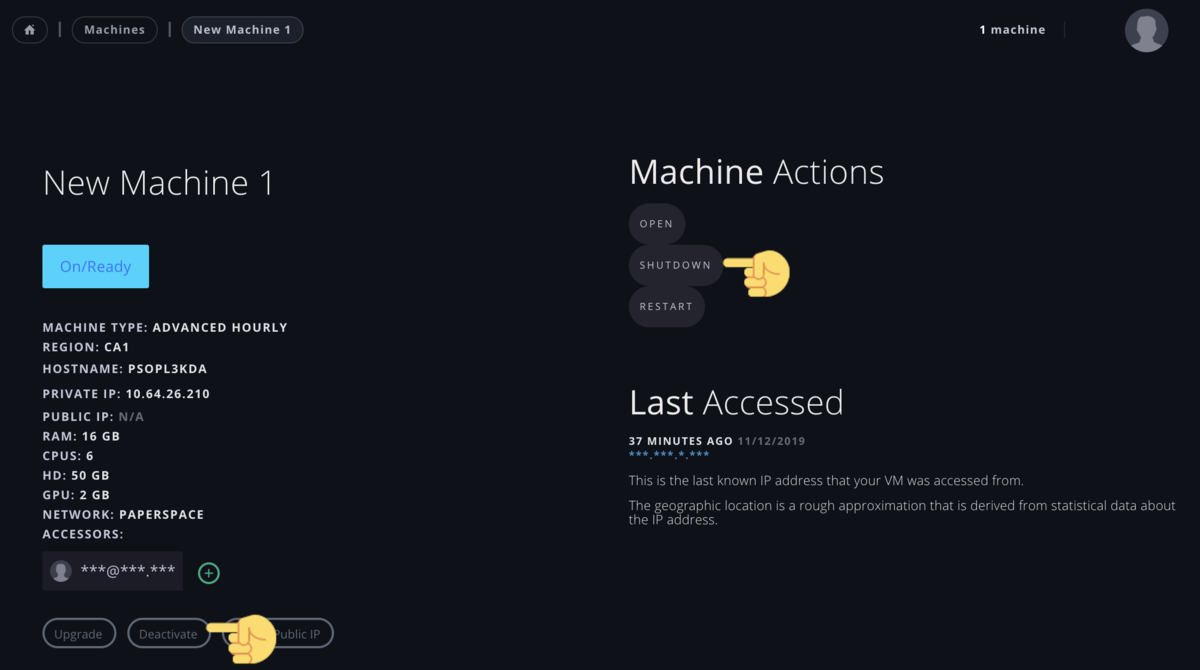Click the On/Ready status button
The height and width of the screenshot is (670, 1200).
pos(95,266)
